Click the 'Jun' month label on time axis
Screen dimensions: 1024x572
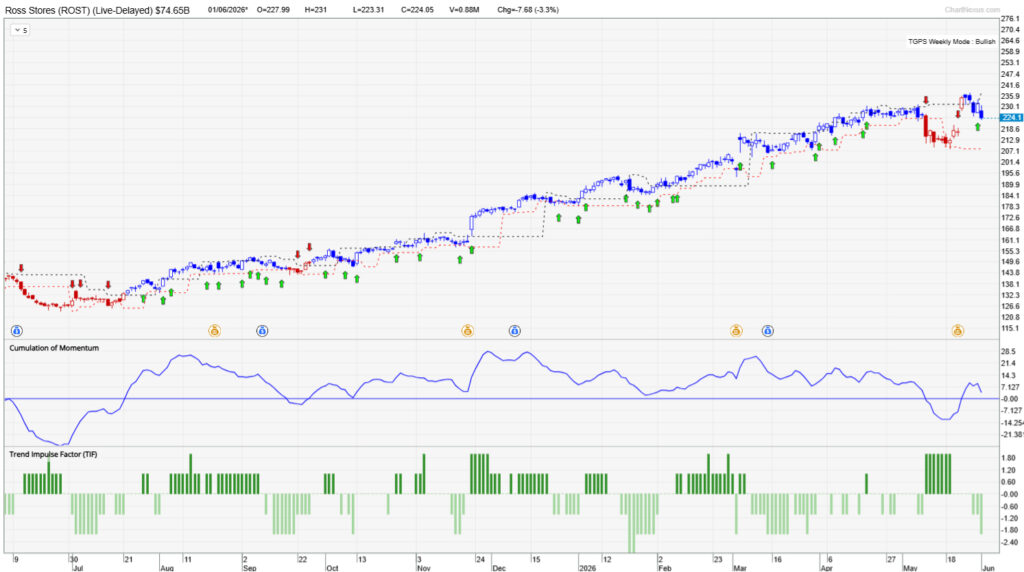988,568
